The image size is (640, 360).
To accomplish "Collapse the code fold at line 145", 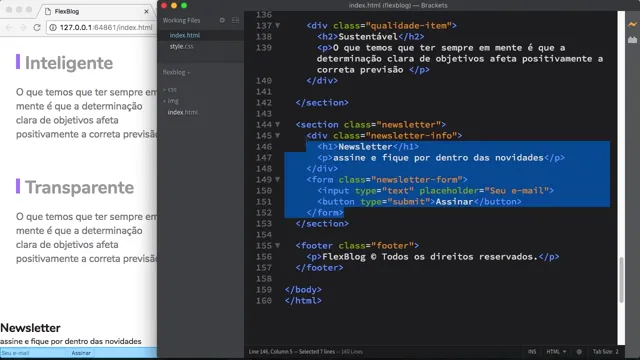I will [278, 136].
